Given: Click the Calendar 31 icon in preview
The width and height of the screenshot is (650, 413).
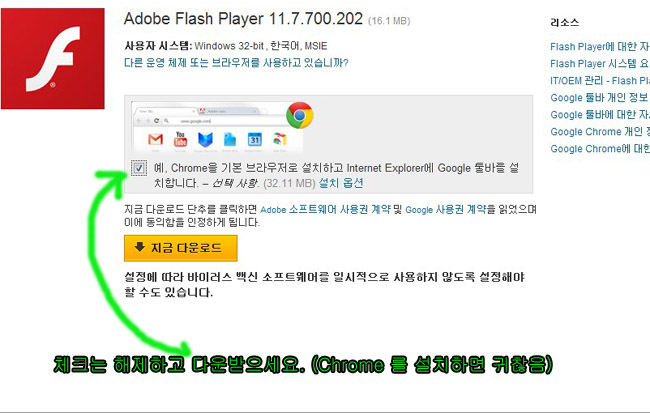Looking at the screenshot, I should 255,139.
